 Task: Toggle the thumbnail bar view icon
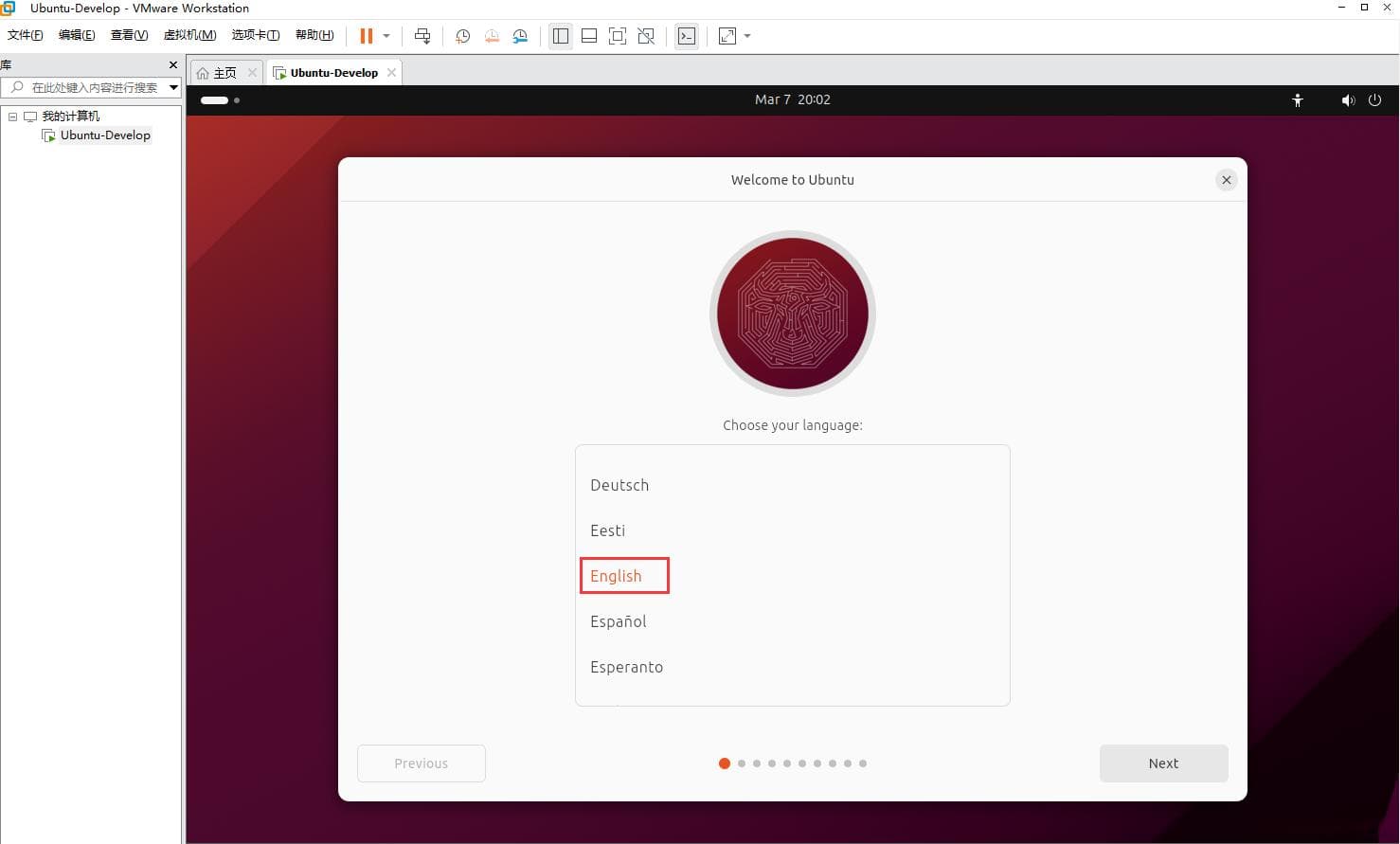click(x=589, y=36)
